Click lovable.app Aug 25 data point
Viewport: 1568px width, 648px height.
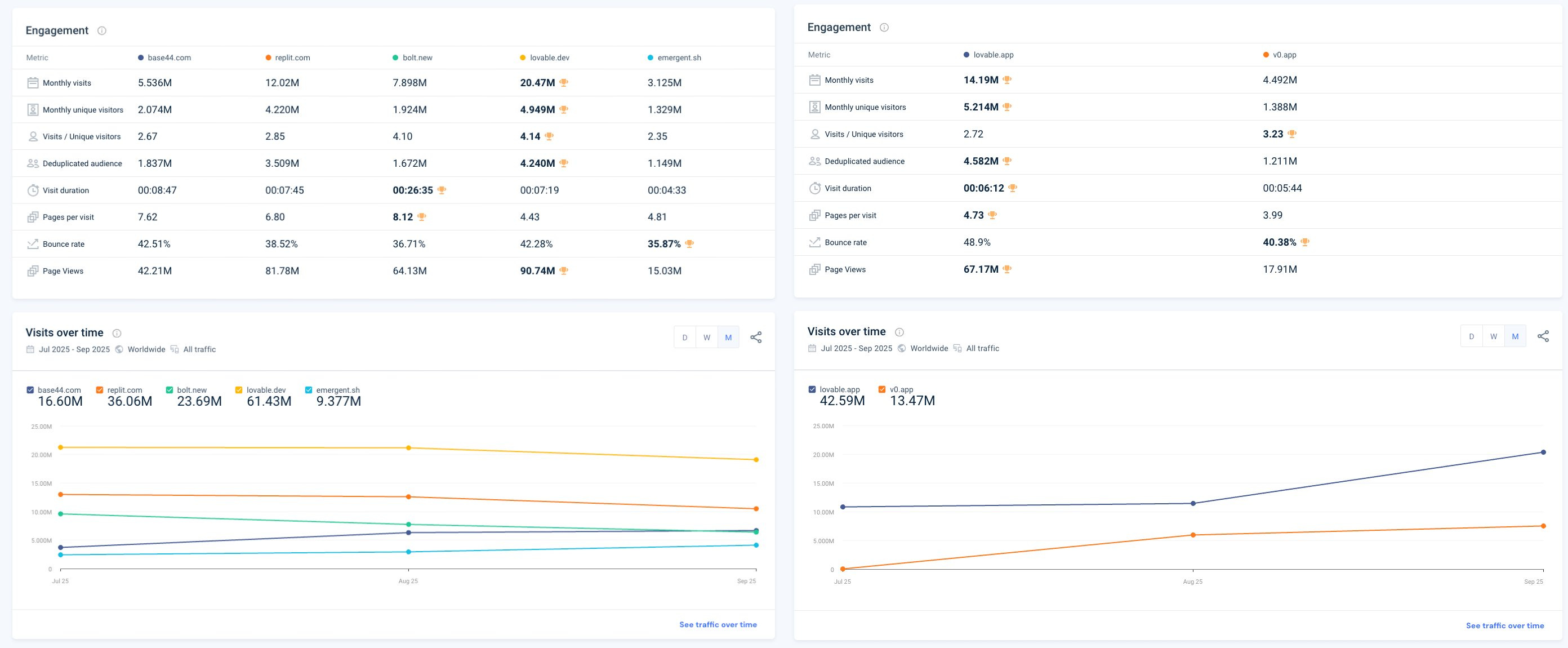(x=1192, y=503)
